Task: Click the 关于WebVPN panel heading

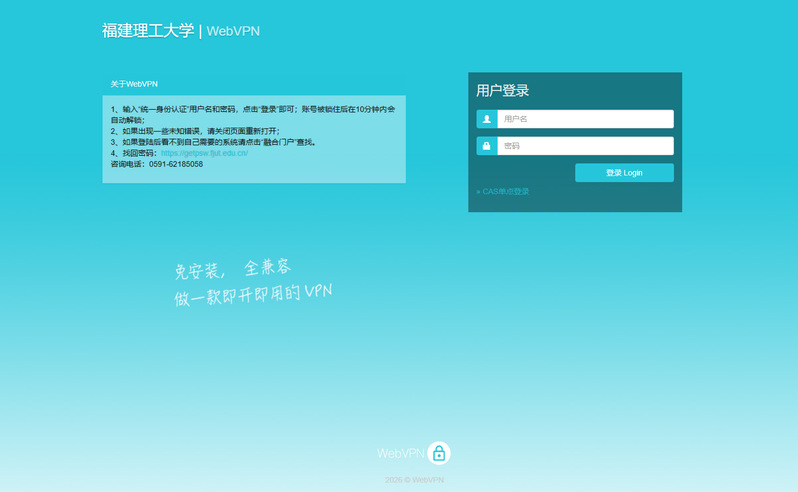Action: pyautogui.click(x=134, y=84)
